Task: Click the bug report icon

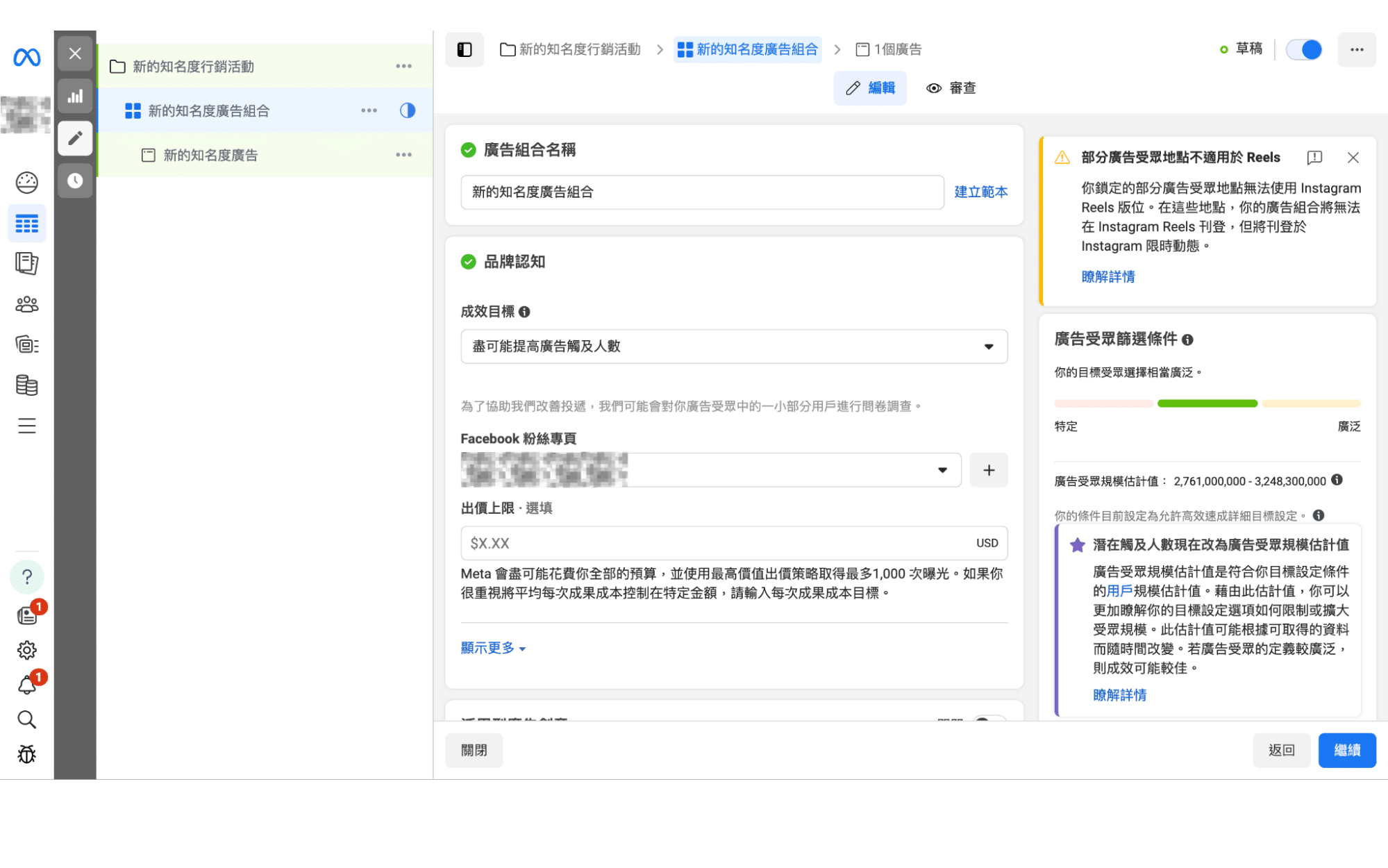Action: pyautogui.click(x=26, y=754)
